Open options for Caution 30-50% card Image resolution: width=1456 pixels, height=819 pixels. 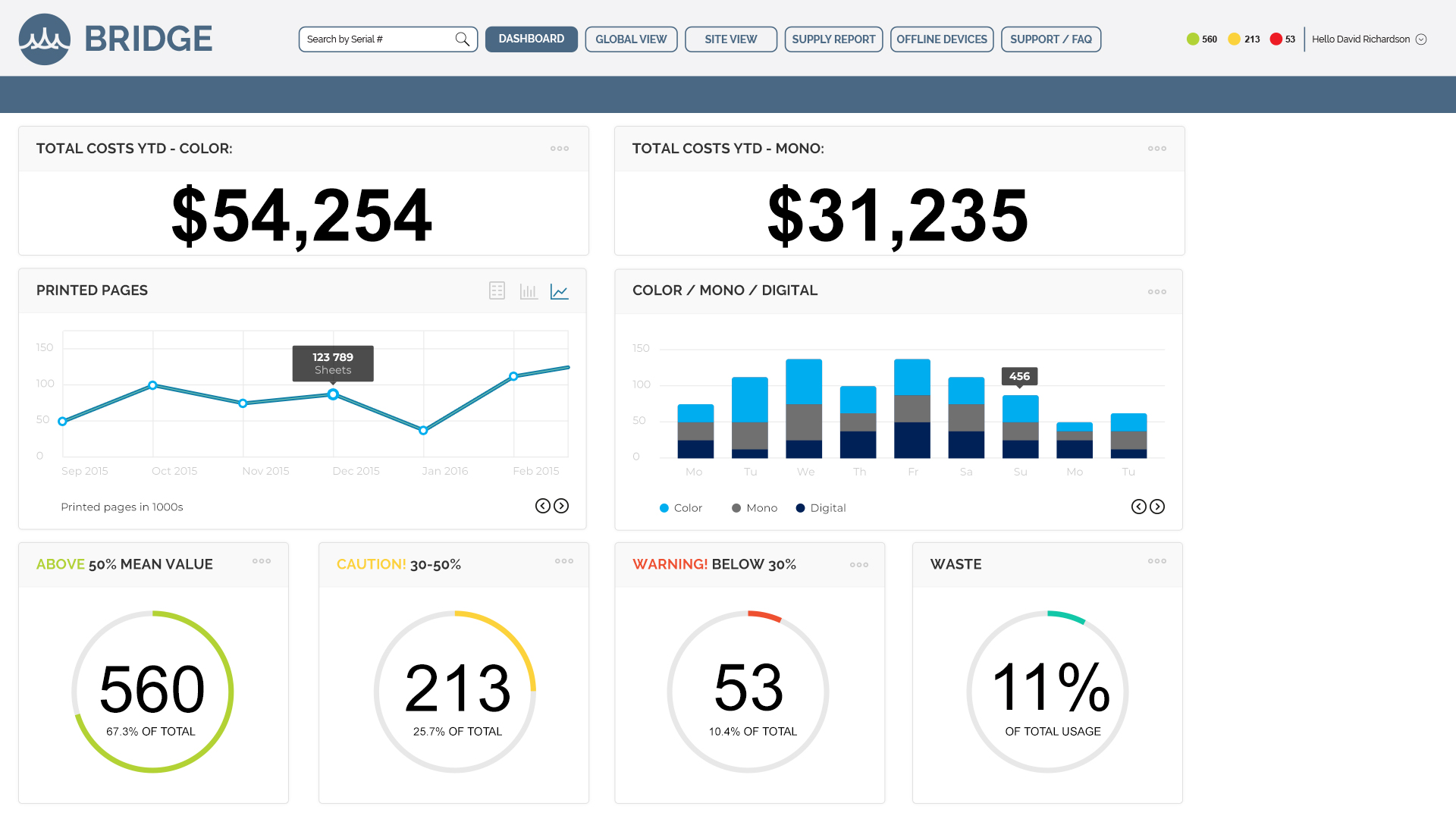tap(564, 561)
